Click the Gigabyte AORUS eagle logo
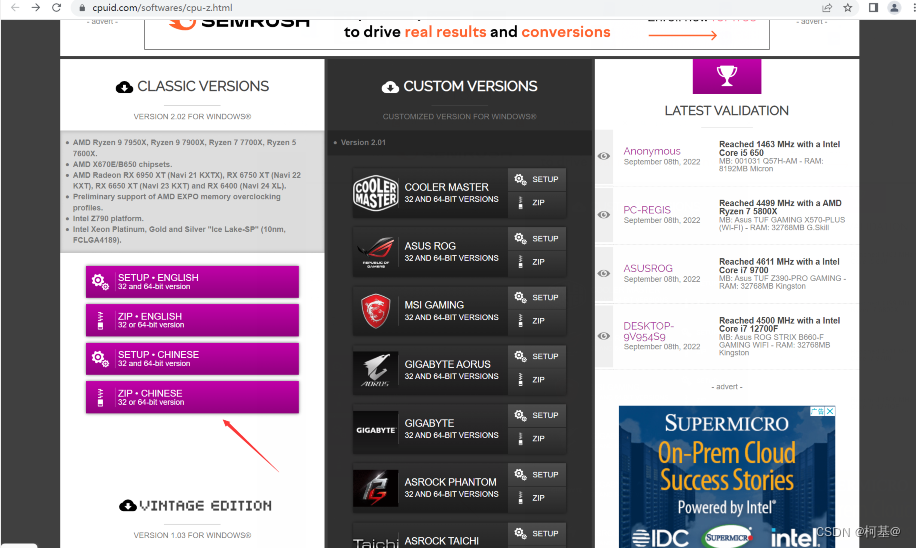This screenshot has height=548, width=916. [x=376, y=370]
